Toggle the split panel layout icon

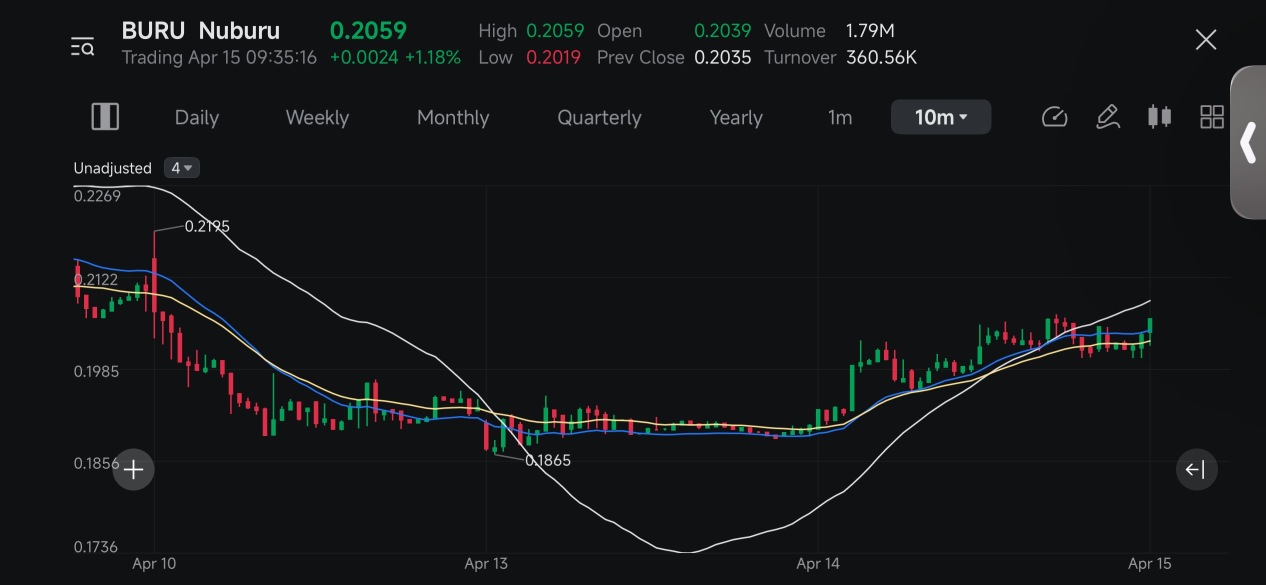(105, 117)
